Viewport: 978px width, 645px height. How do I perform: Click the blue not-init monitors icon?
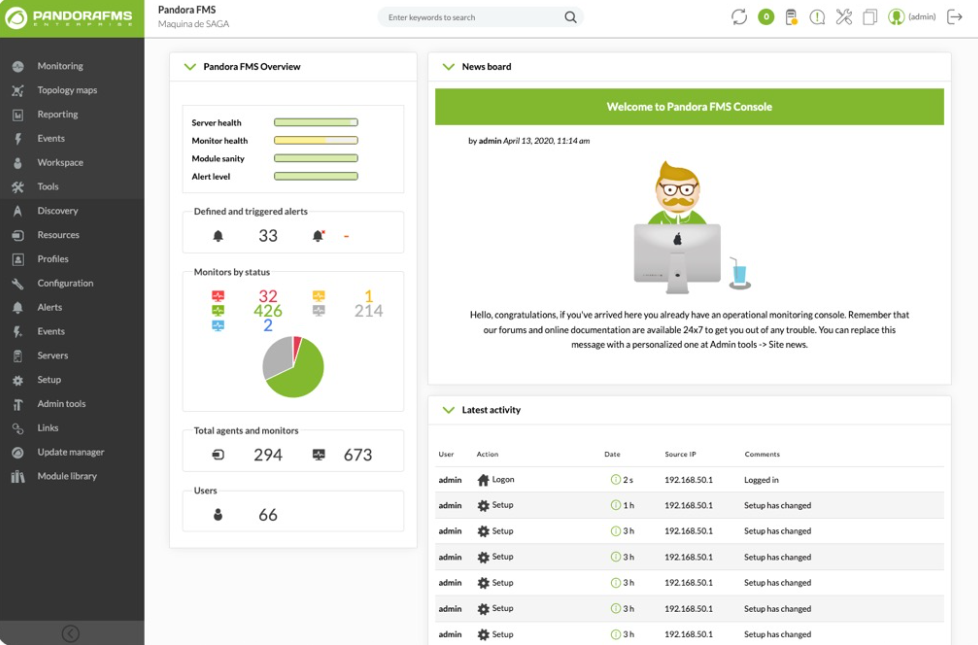tap(218, 326)
